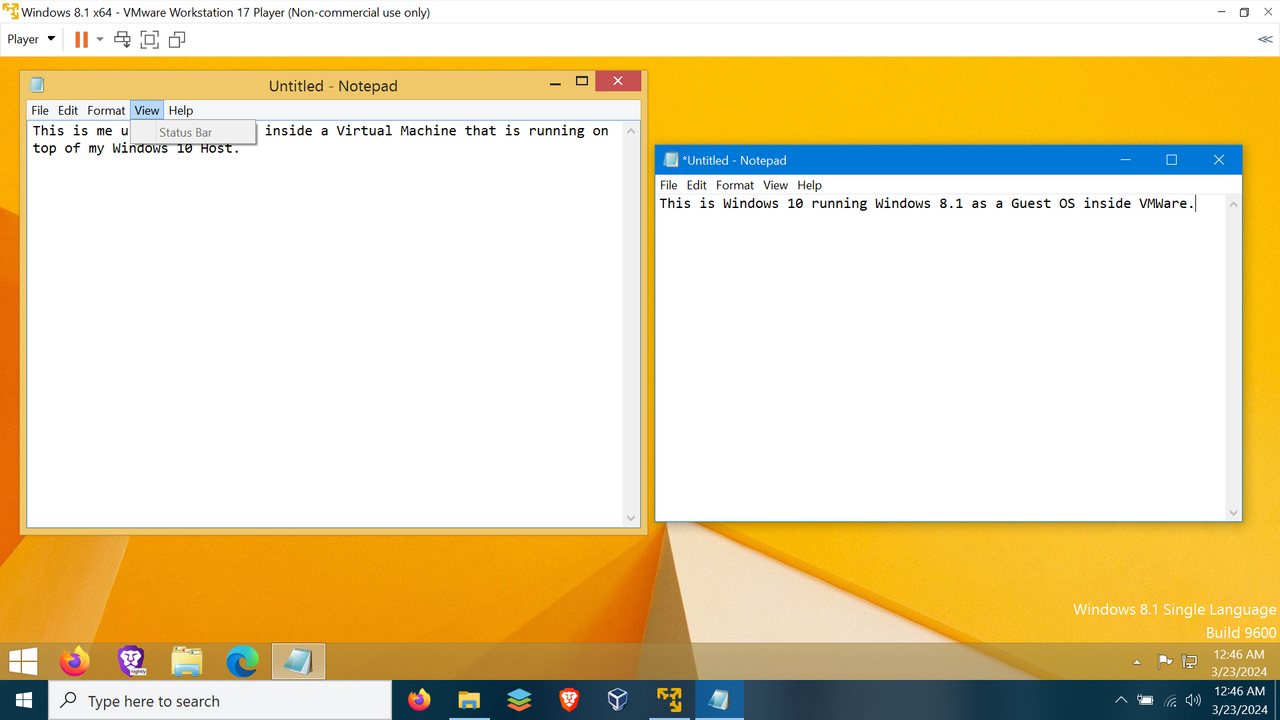Click the Status Bar entry in the View menu
This screenshot has width=1280, height=720.
[x=193, y=133]
